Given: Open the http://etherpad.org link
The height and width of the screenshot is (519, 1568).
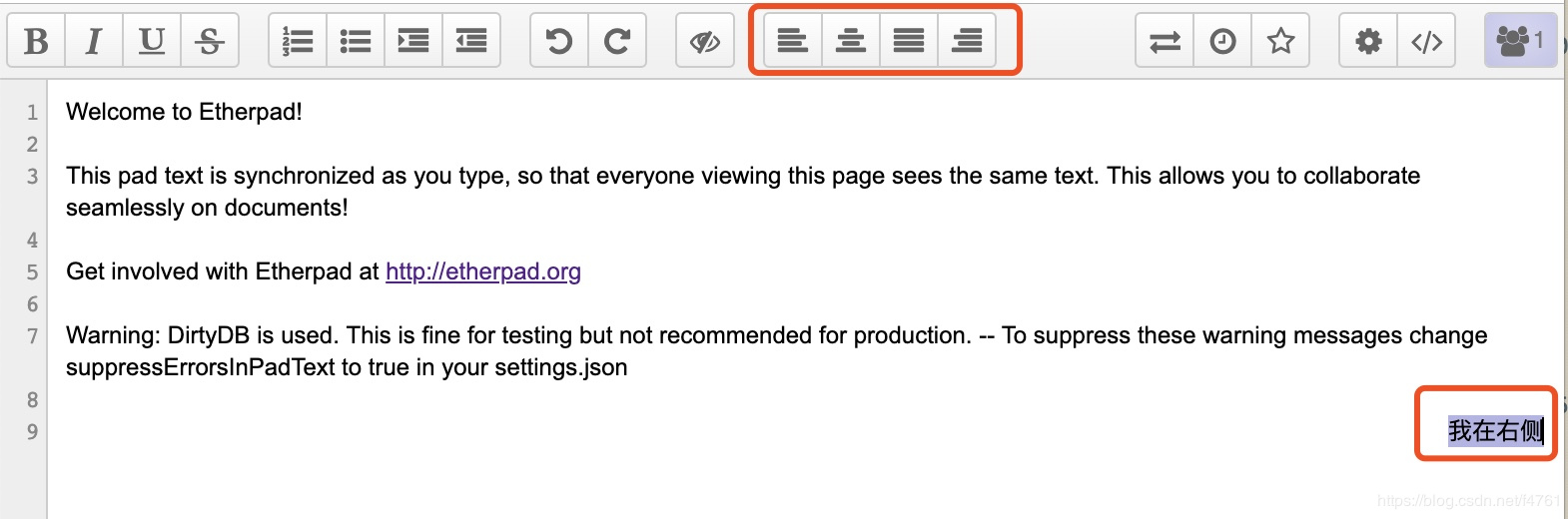Looking at the screenshot, I should (x=483, y=271).
